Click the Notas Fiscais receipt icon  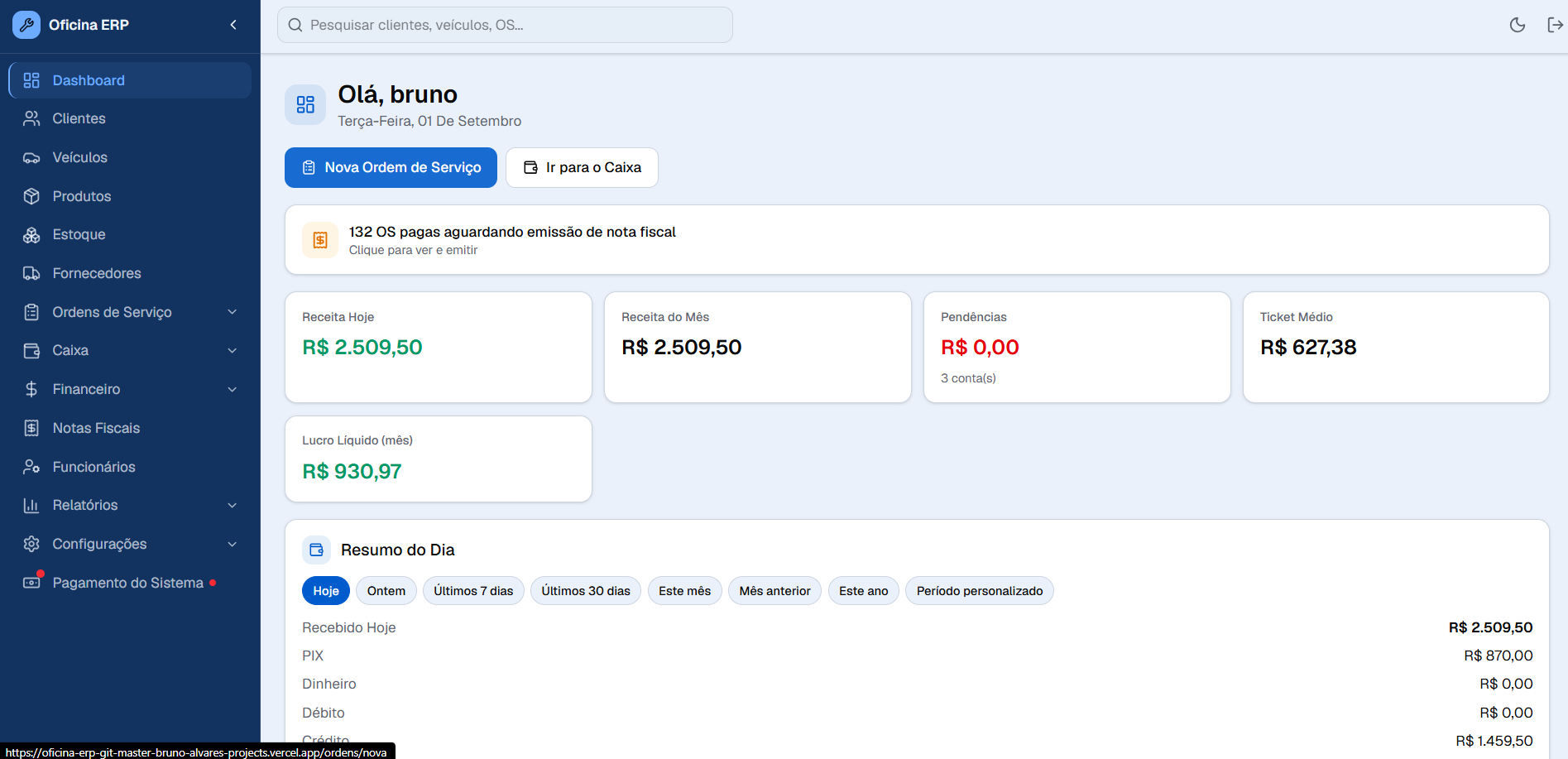(x=31, y=428)
